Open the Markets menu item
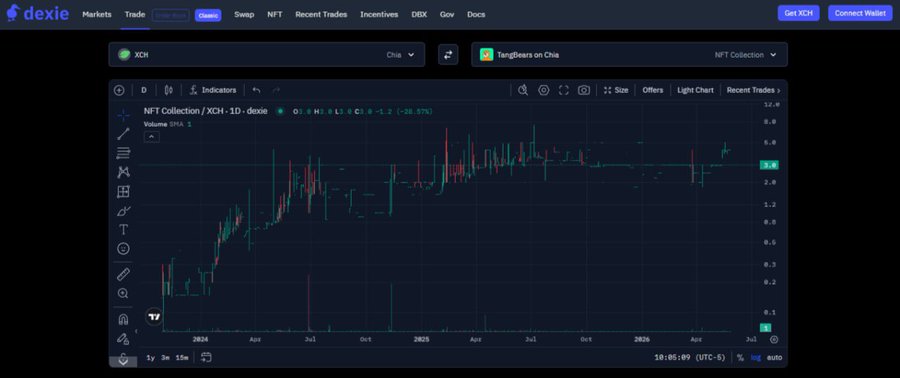 [x=97, y=14]
